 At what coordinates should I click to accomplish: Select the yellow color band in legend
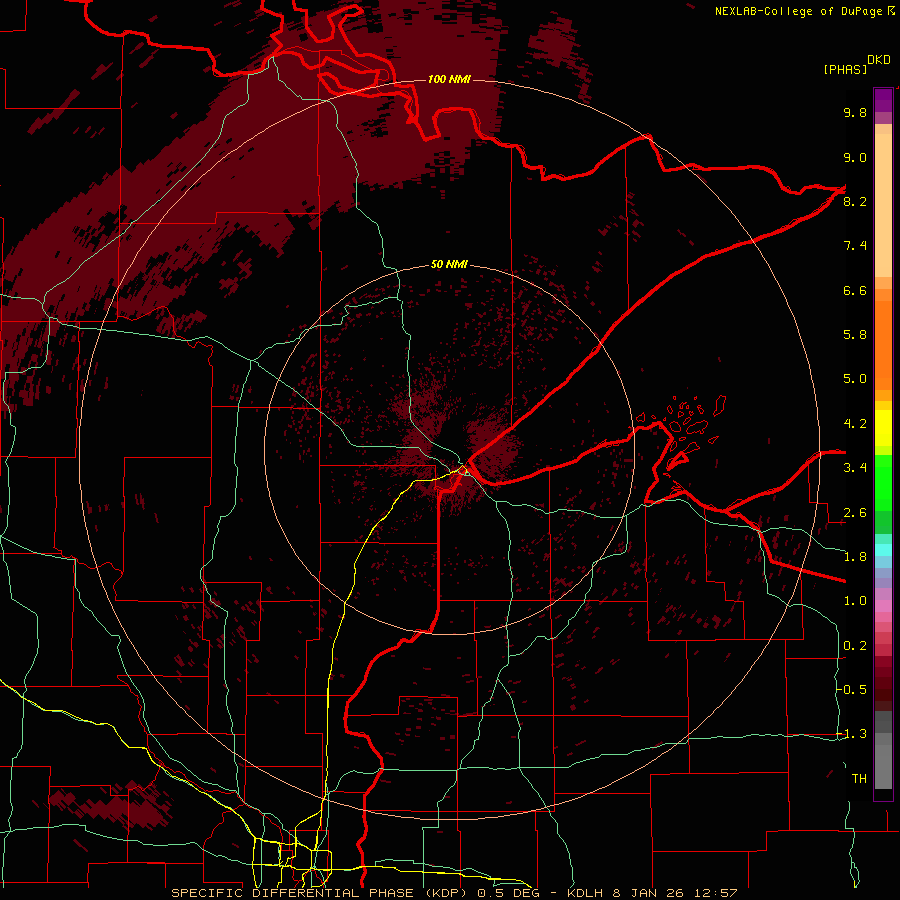pyautogui.click(x=883, y=428)
